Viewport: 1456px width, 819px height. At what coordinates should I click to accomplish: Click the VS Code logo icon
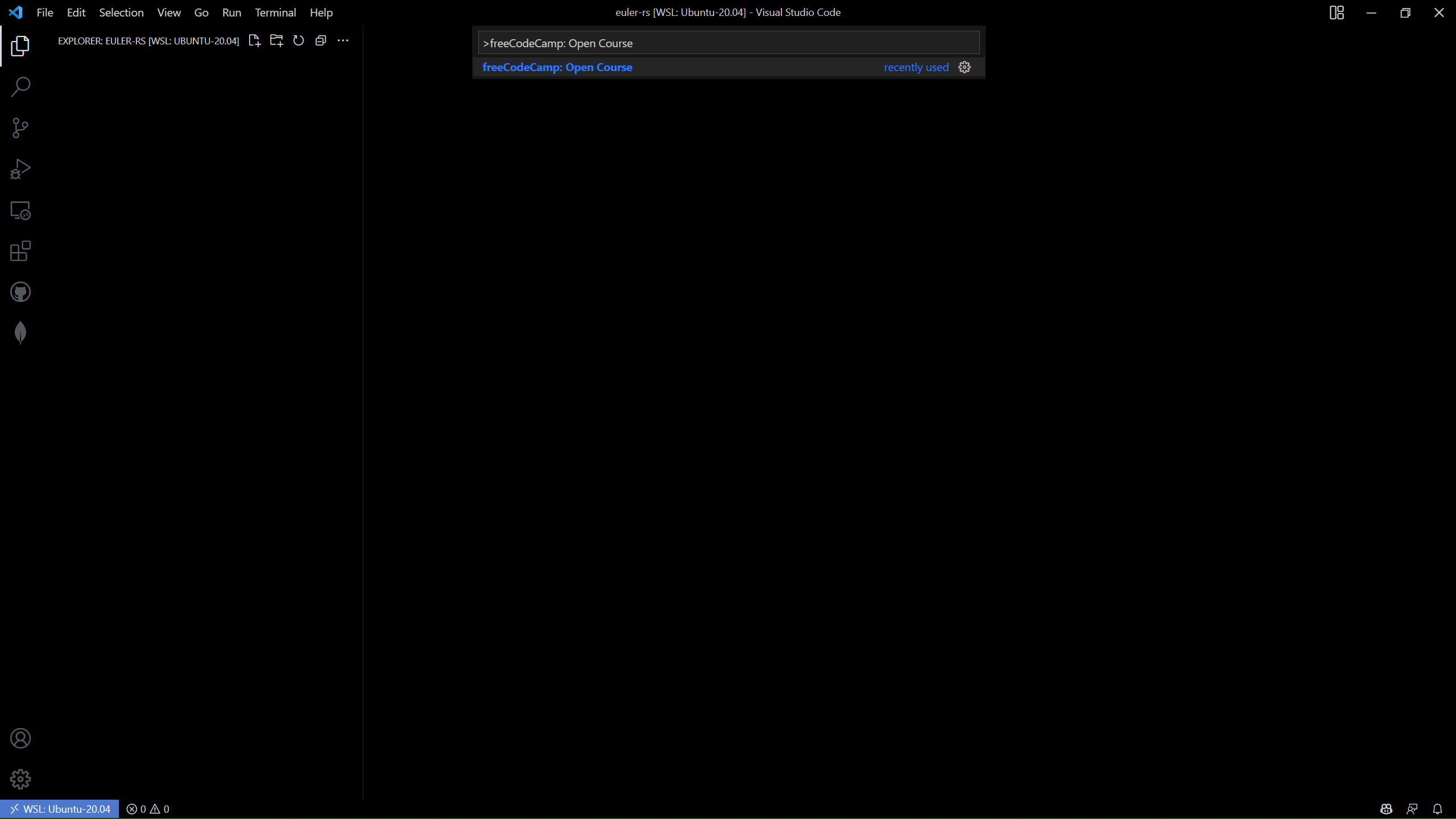click(15, 12)
